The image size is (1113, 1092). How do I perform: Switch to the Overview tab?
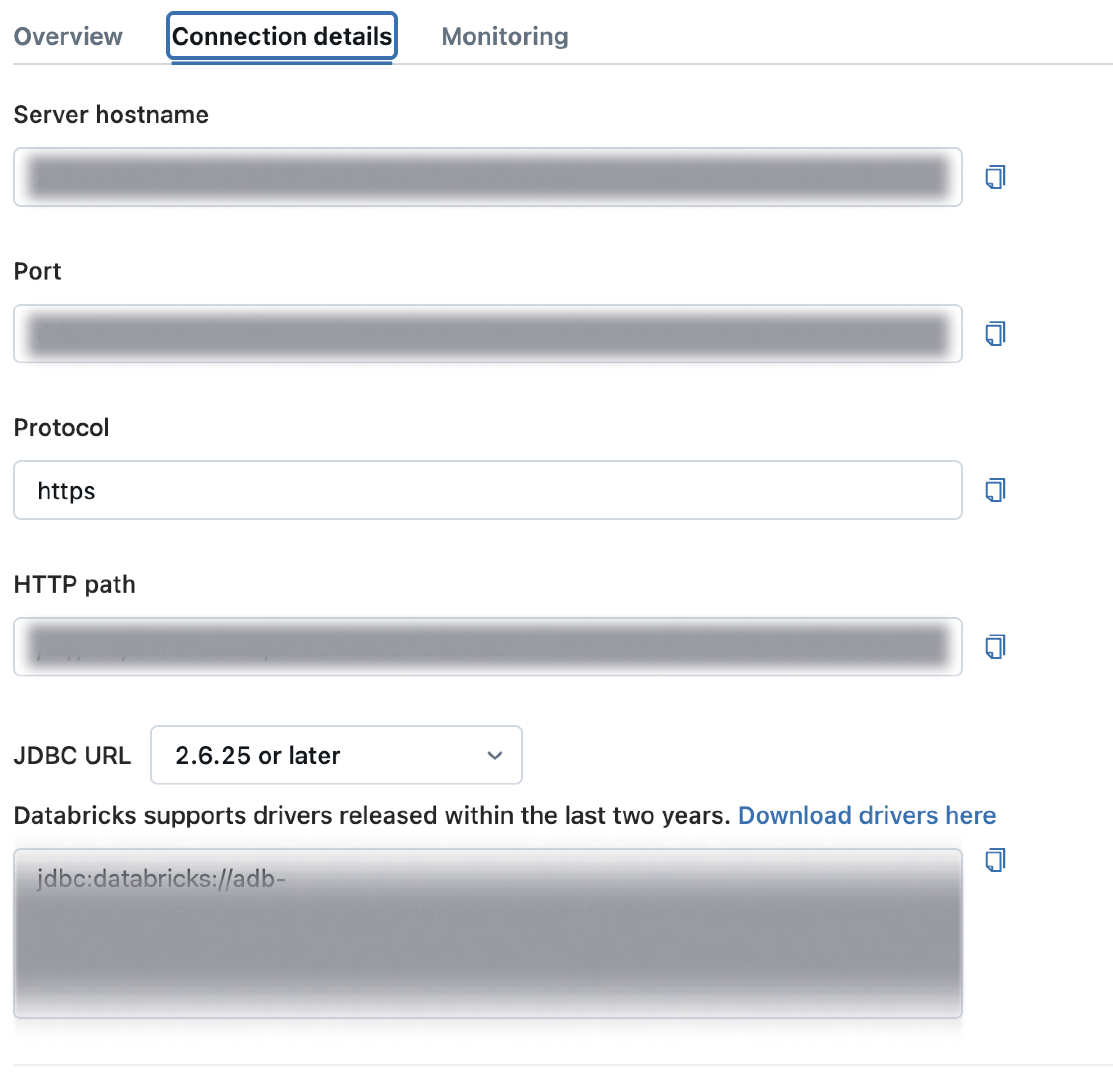(68, 36)
